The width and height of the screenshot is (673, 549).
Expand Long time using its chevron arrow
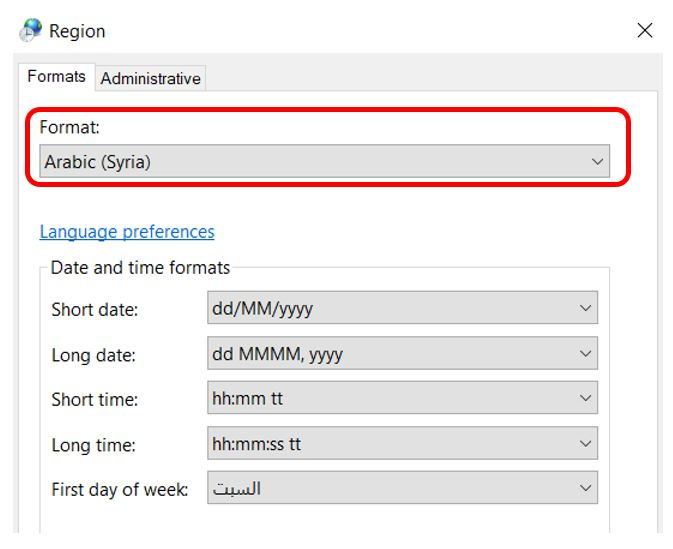point(586,444)
